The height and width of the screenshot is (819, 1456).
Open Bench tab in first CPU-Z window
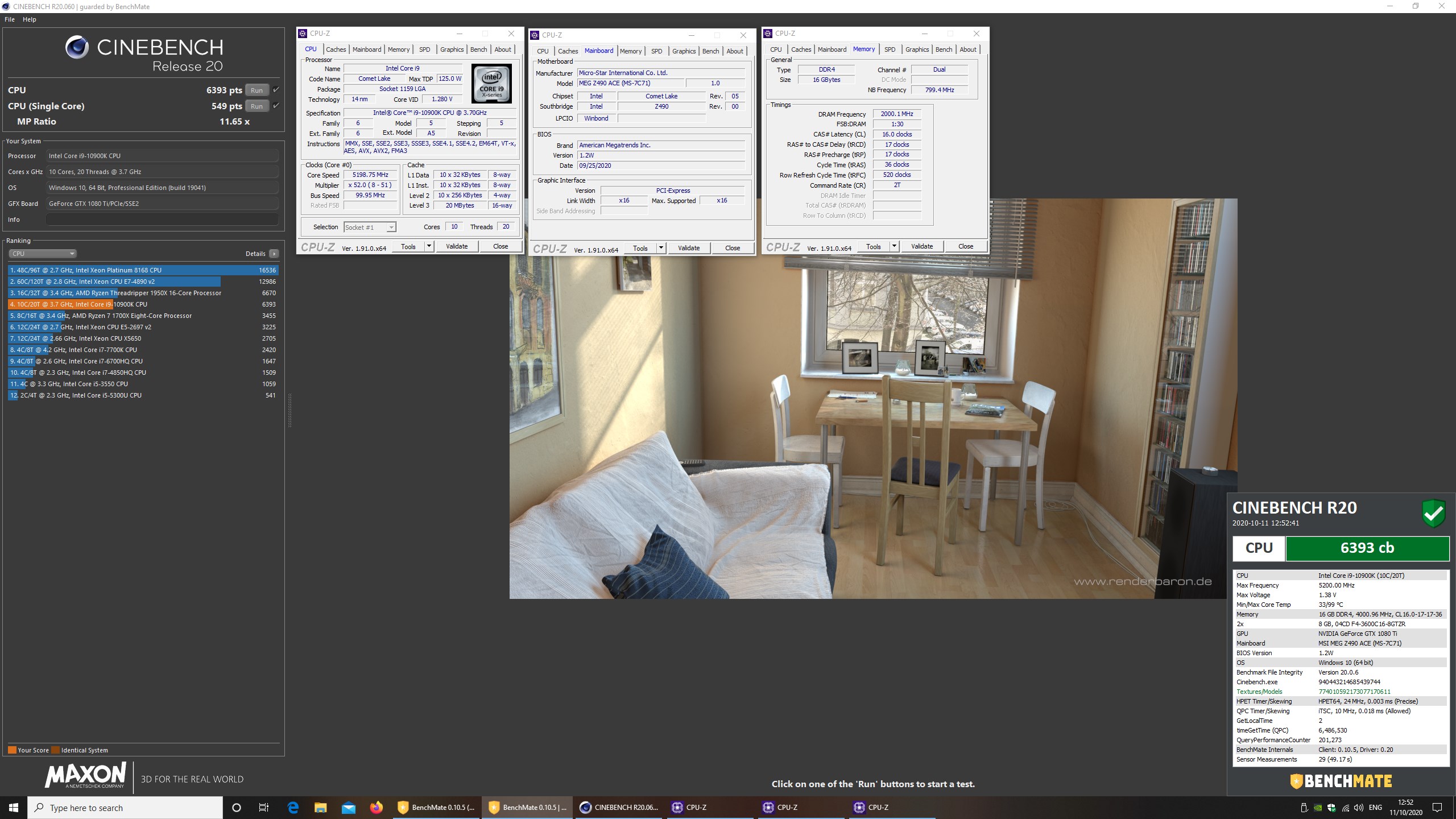tap(478, 49)
